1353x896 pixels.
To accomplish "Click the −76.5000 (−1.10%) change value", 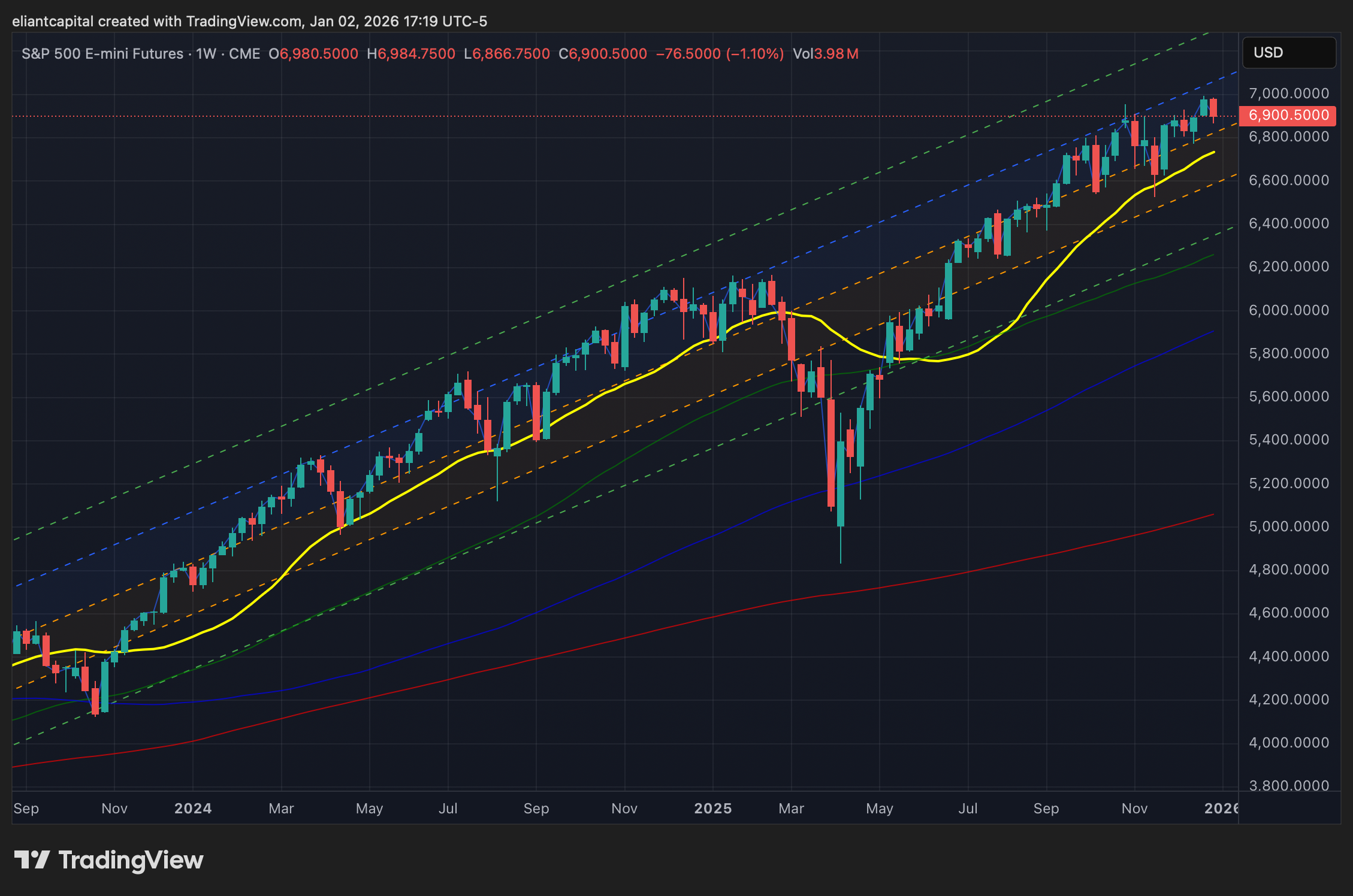I will coord(720,54).
